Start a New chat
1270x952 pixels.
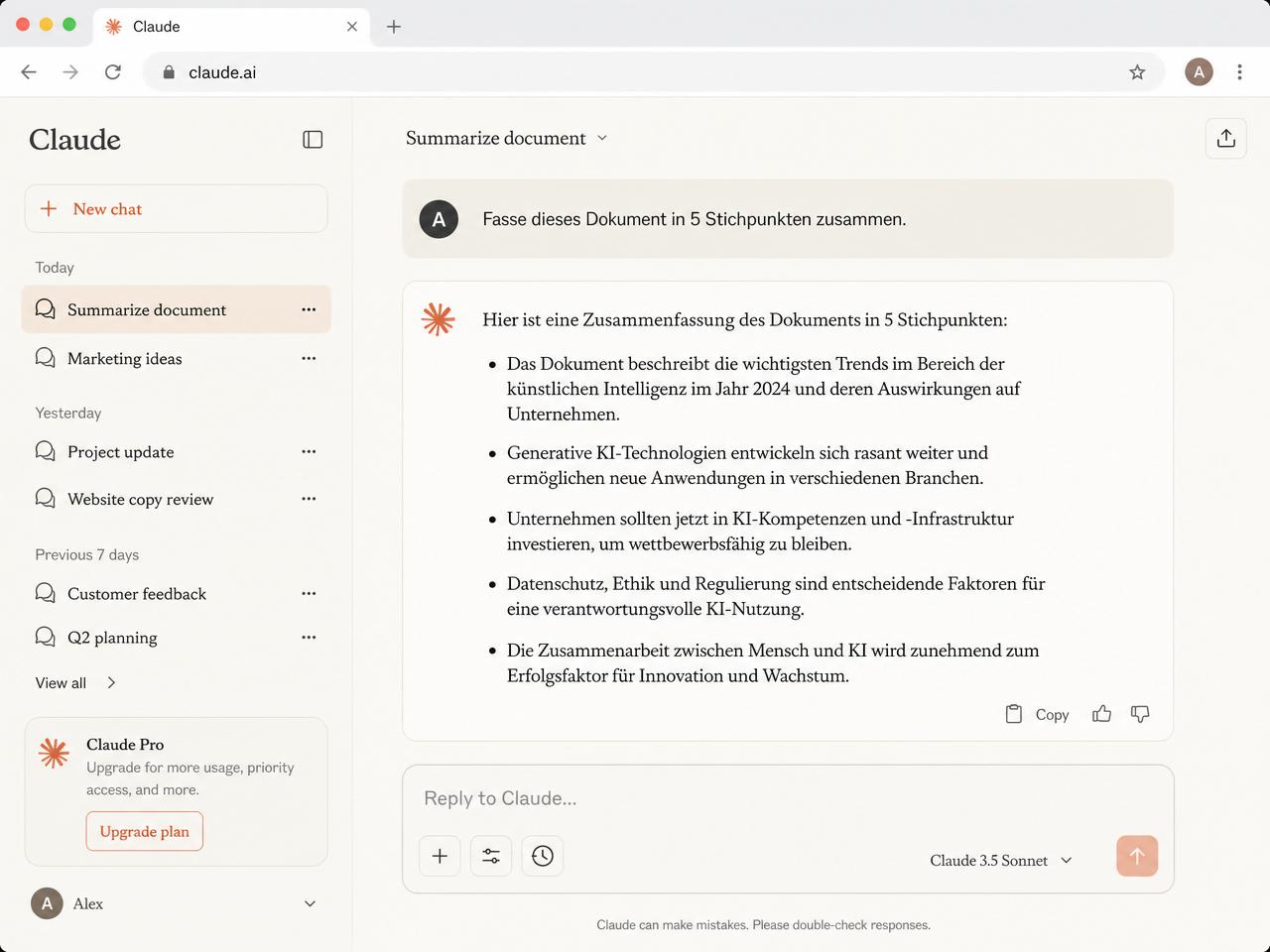pyautogui.click(x=176, y=208)
